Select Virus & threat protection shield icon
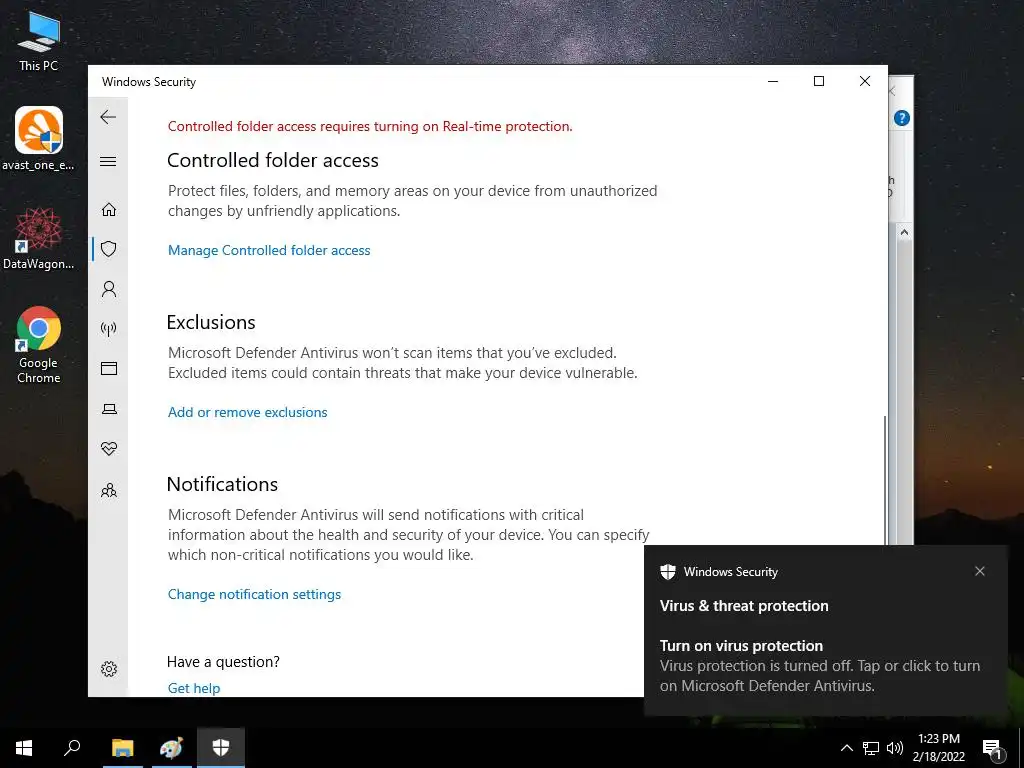1024x768 pixels. click(109, 249)
